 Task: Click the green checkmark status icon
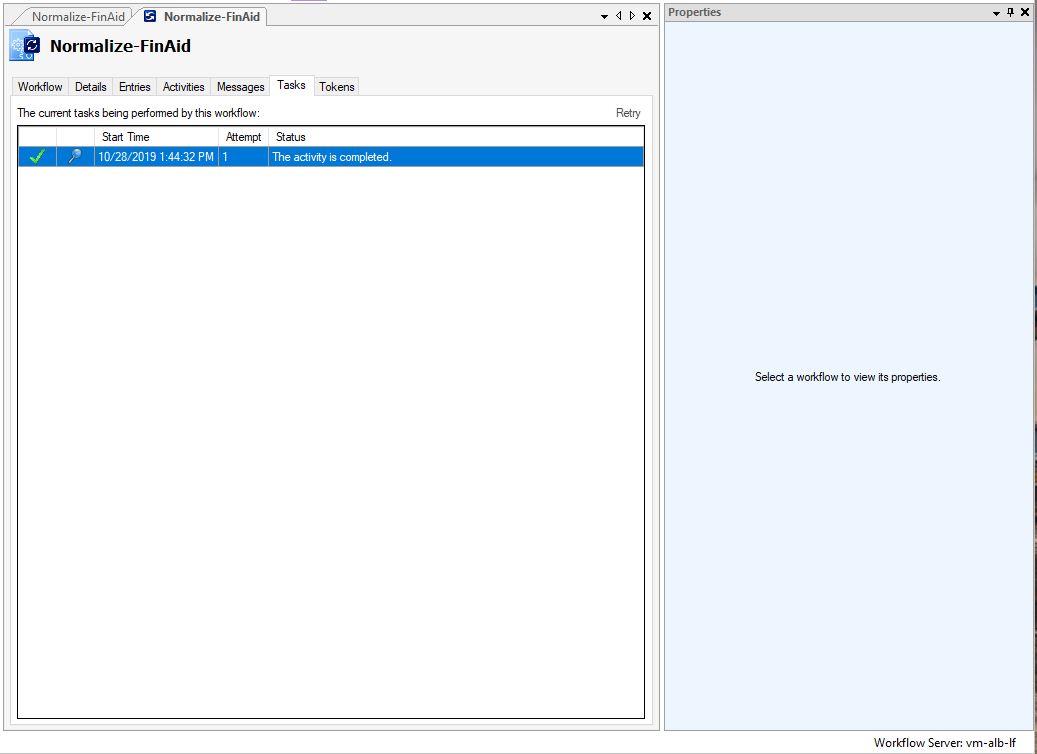click(x=38, y=156)
